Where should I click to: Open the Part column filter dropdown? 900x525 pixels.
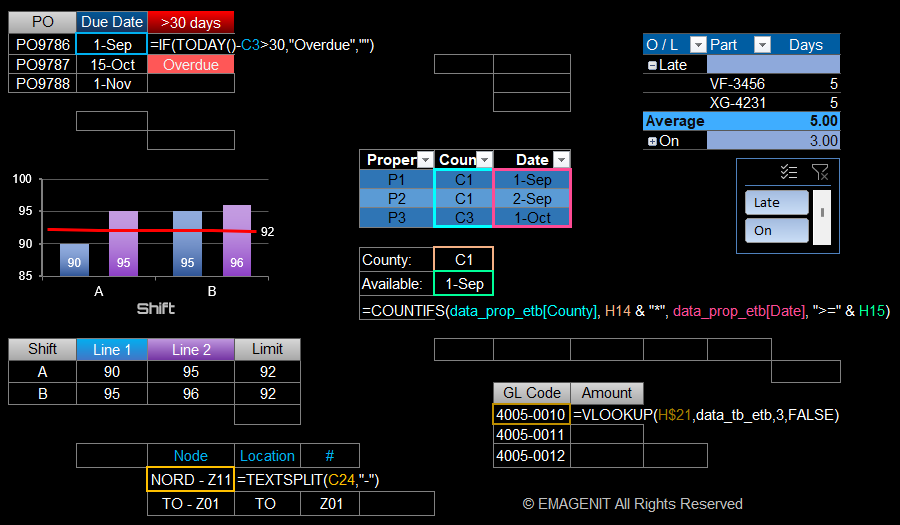pos(762,45)
